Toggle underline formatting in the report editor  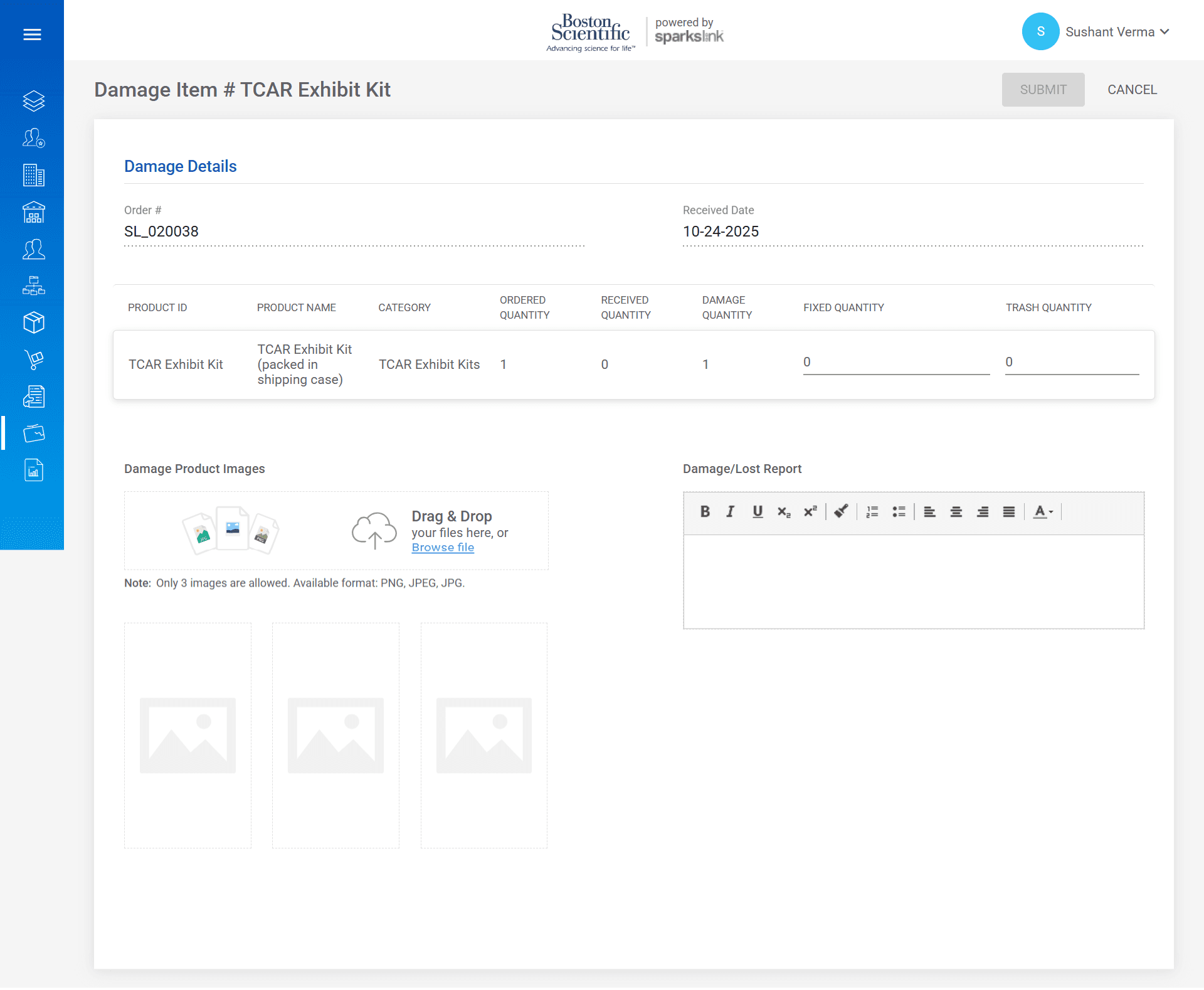point(757,512)
